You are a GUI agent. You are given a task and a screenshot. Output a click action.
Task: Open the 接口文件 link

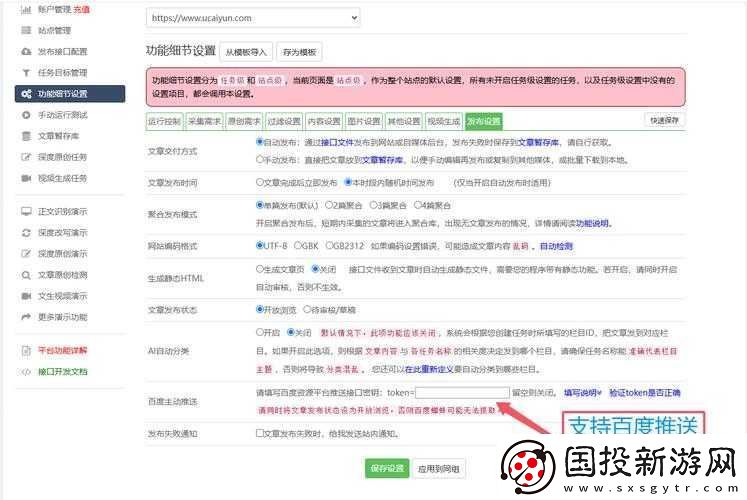[337, 142]
